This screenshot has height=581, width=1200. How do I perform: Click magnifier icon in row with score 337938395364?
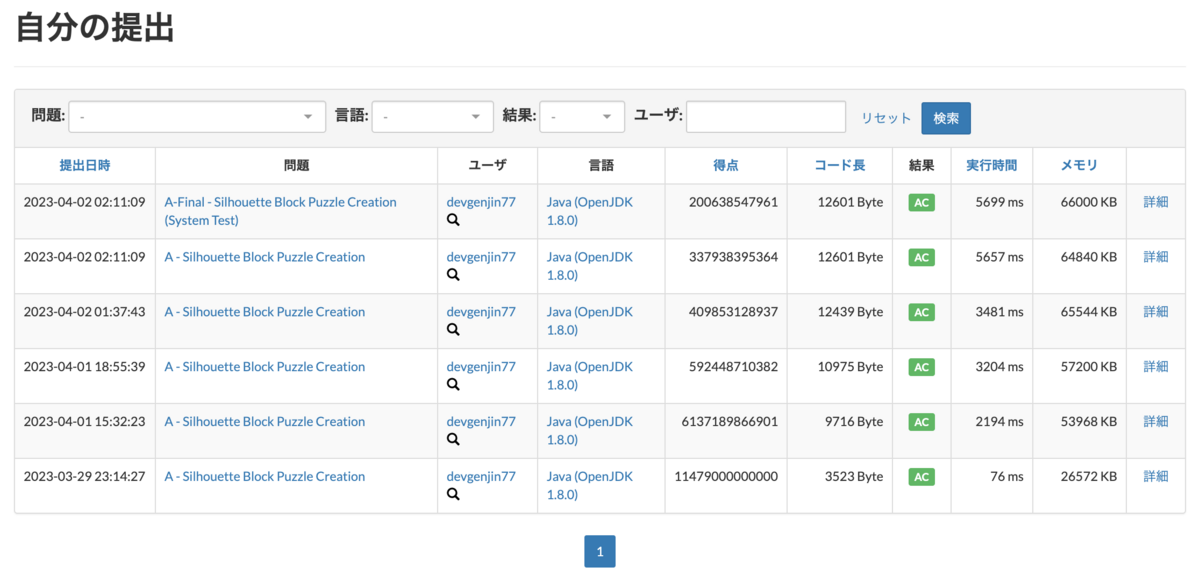click(453, 275)
